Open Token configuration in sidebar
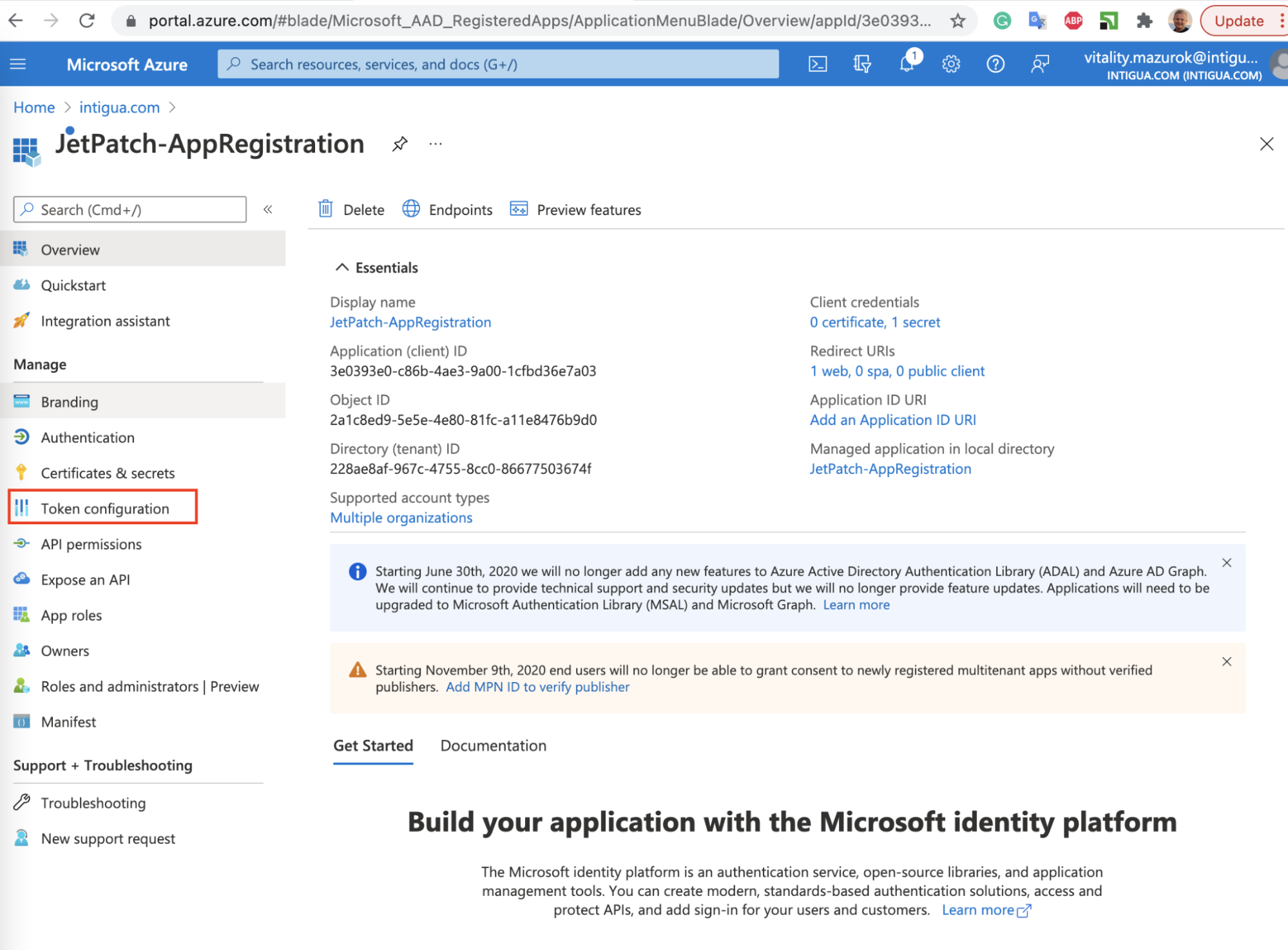The width and height of the screenshot is (1288, 950). (x=104, y=508)
